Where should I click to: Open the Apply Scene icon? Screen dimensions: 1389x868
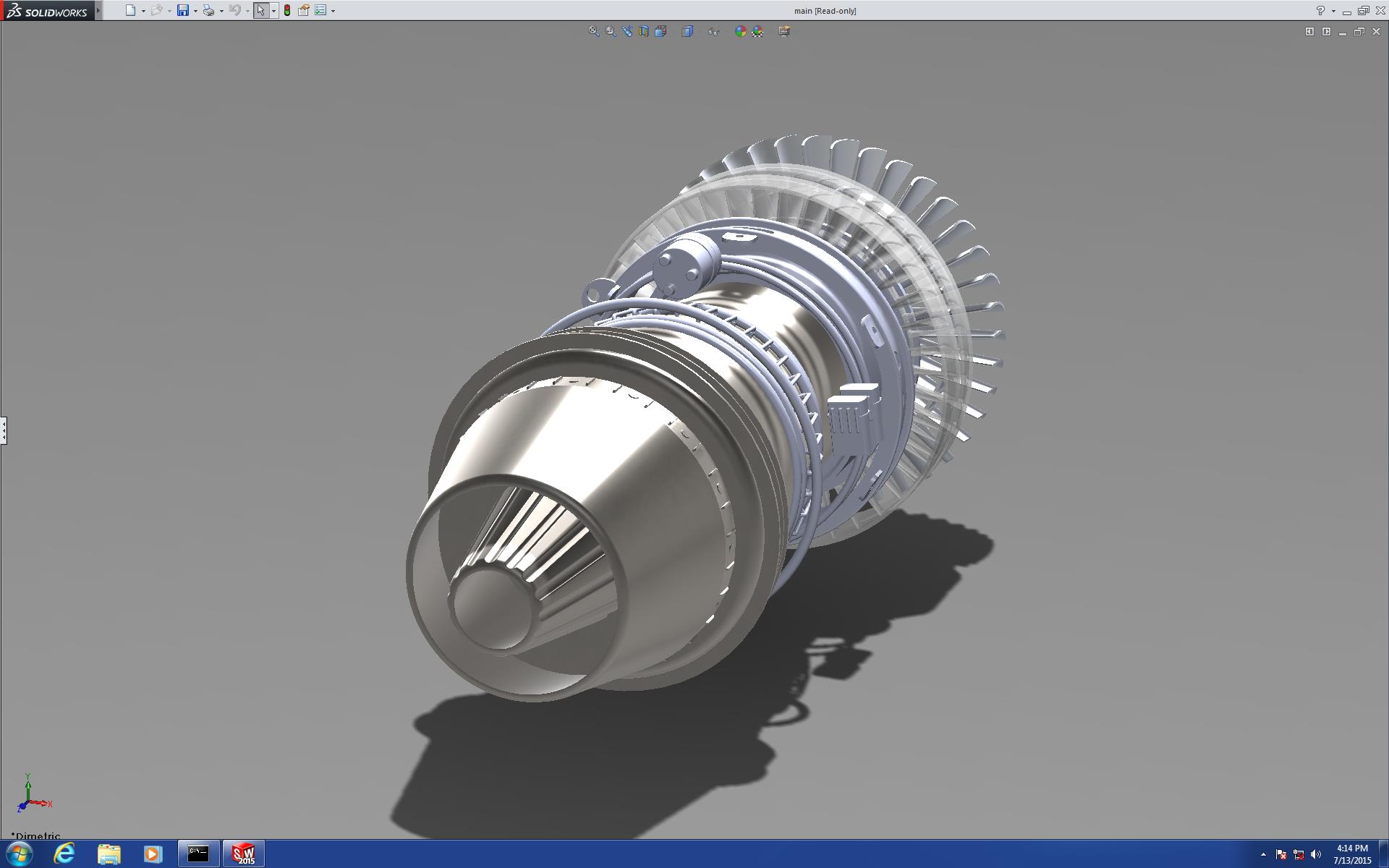(757, 31)
